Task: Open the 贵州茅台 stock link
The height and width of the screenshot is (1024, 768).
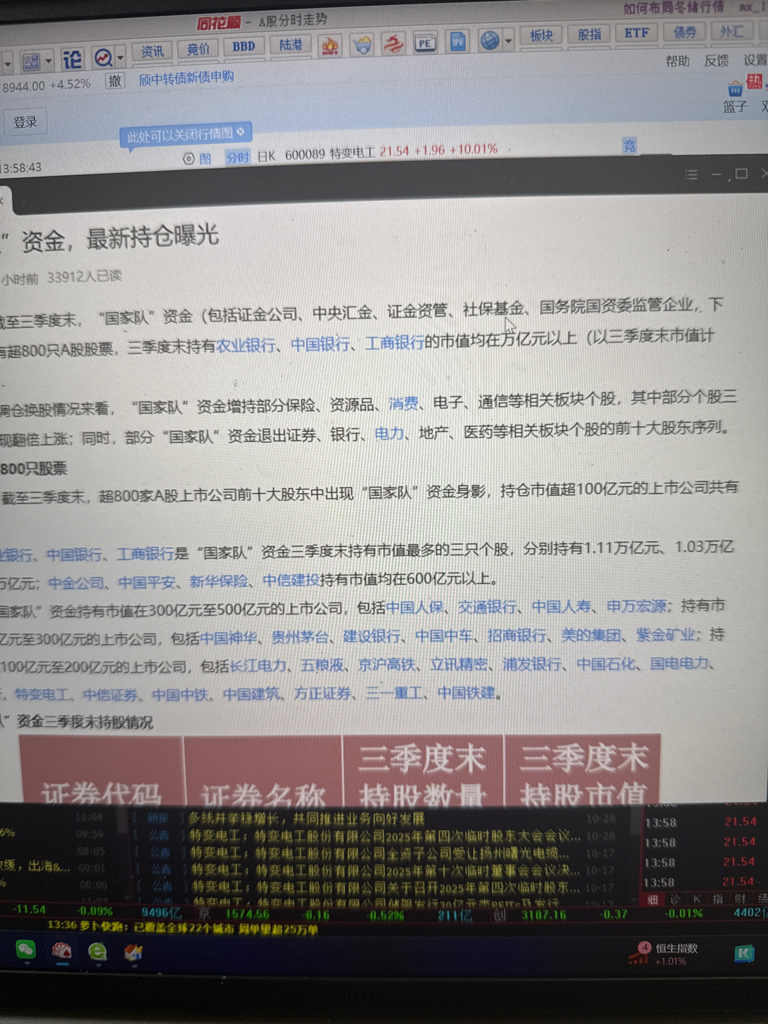Action: [300, 637]
